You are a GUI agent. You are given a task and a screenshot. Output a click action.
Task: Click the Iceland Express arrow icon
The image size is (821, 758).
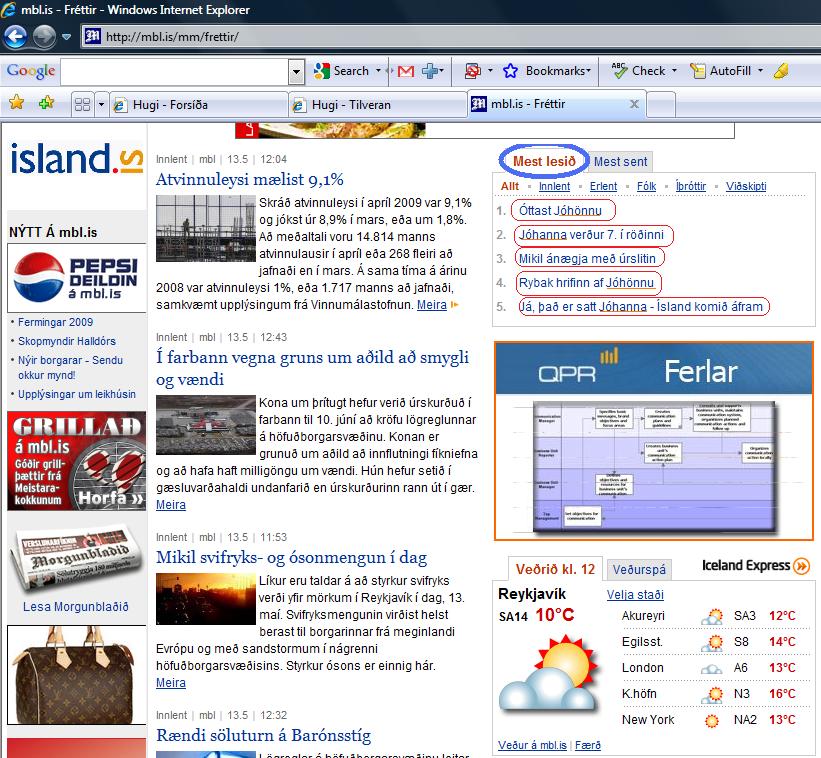801,565
